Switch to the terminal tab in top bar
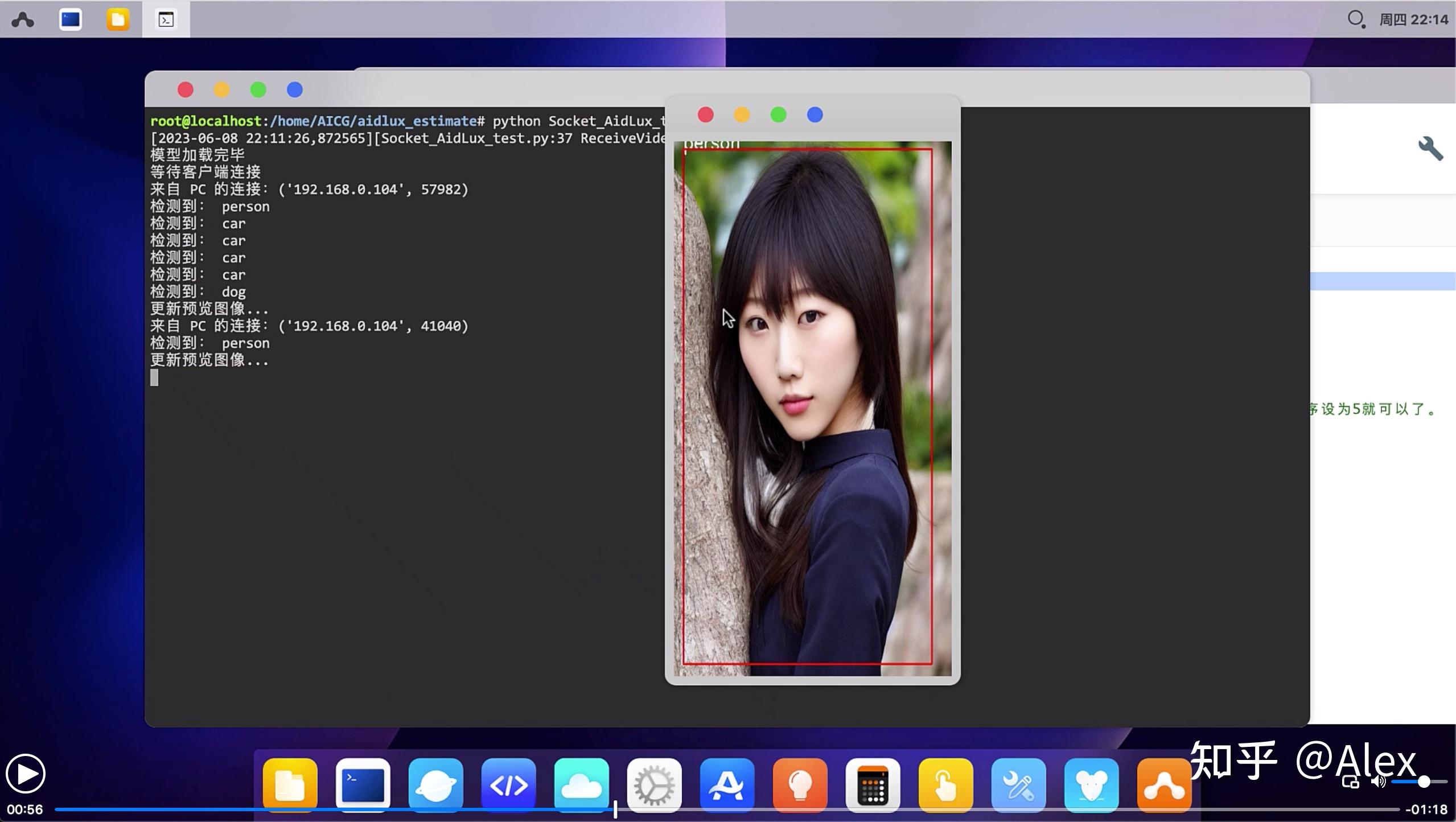Screen dimensions: 1456x822 point(166,19)
